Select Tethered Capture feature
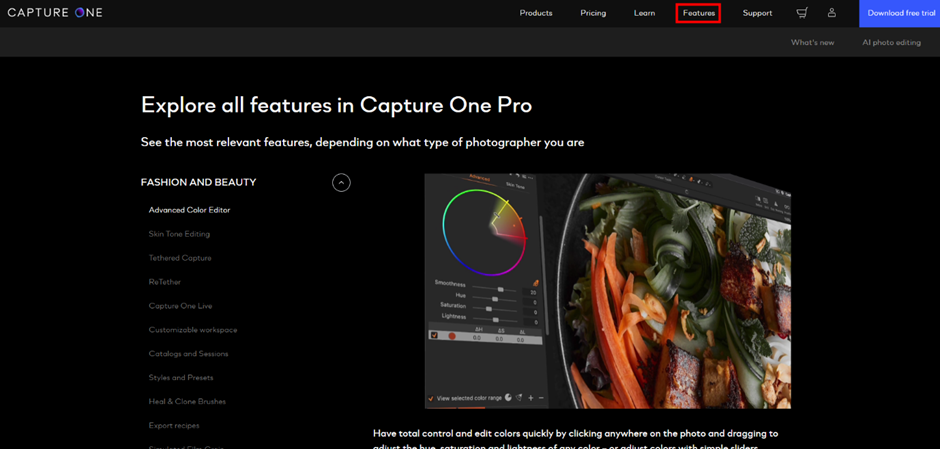The width and height of the screenshot is (940, 449). (180, 258)
